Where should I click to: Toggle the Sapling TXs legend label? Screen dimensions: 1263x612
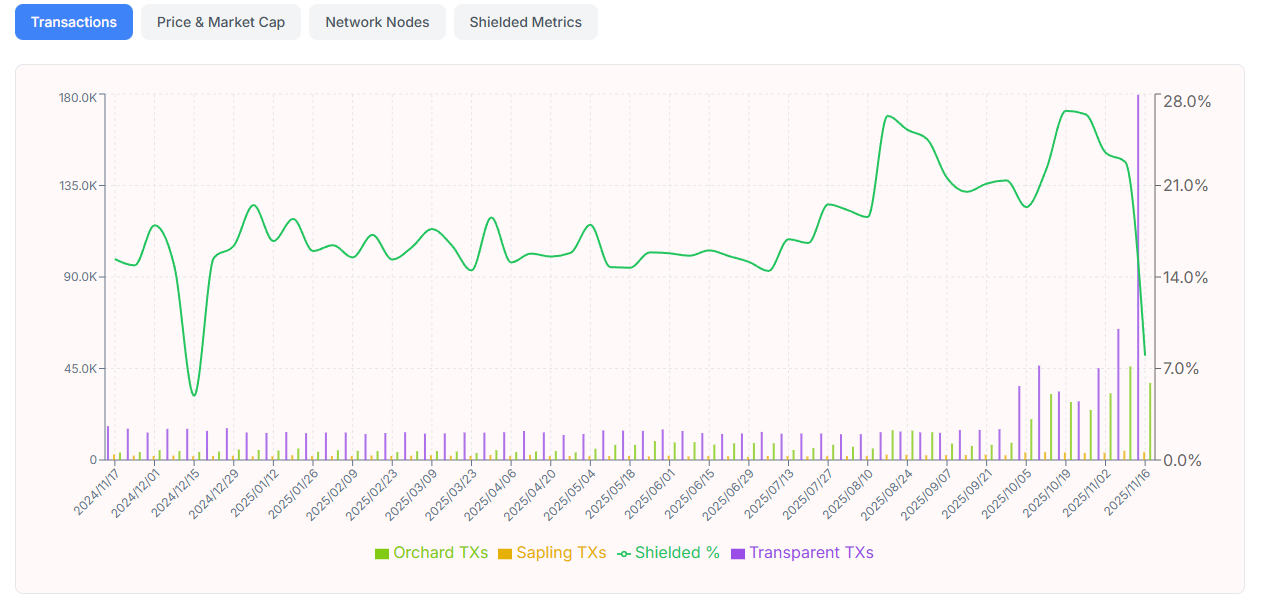(561, 553)
